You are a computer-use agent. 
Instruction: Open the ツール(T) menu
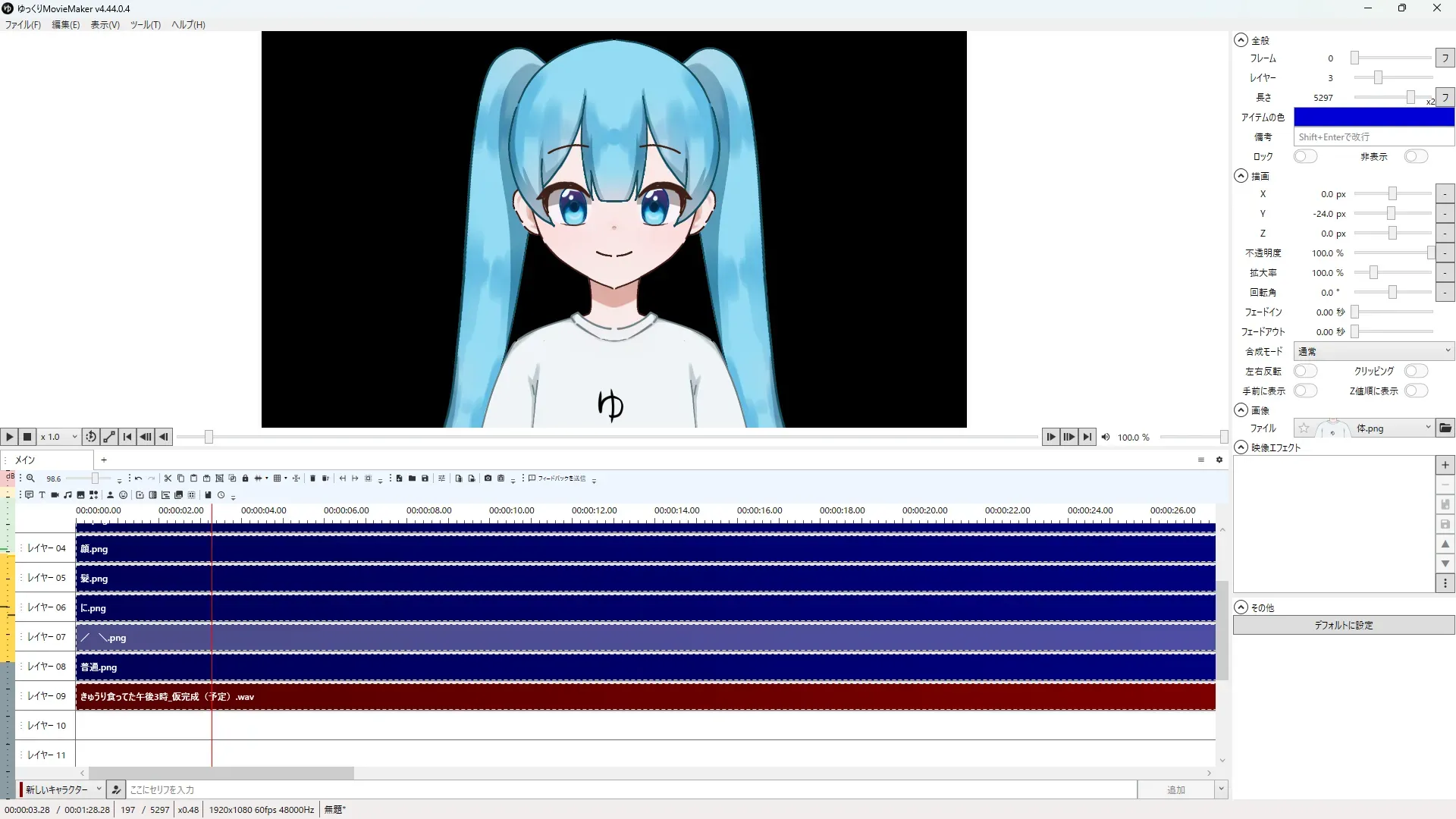(x=145, y=25)
